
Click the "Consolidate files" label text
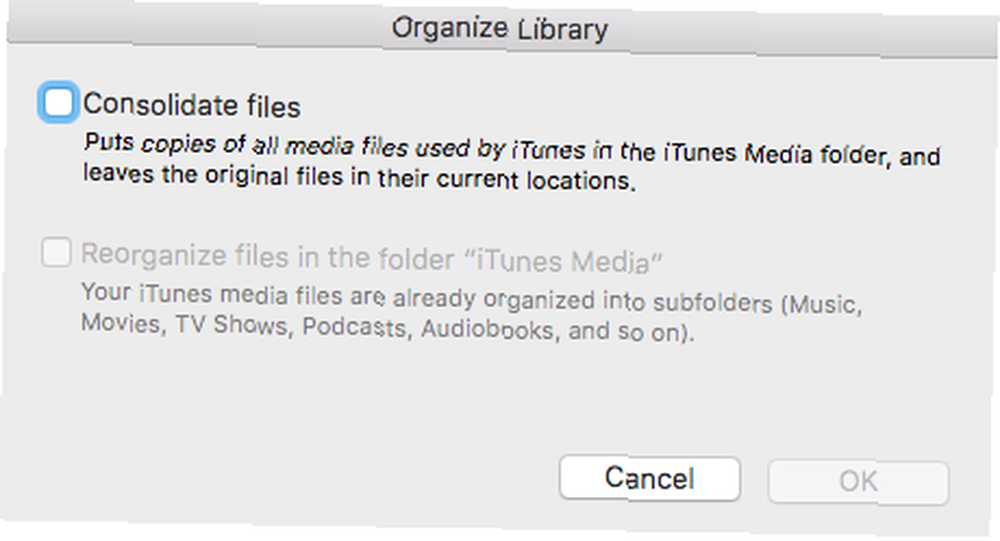click(191, 105)
